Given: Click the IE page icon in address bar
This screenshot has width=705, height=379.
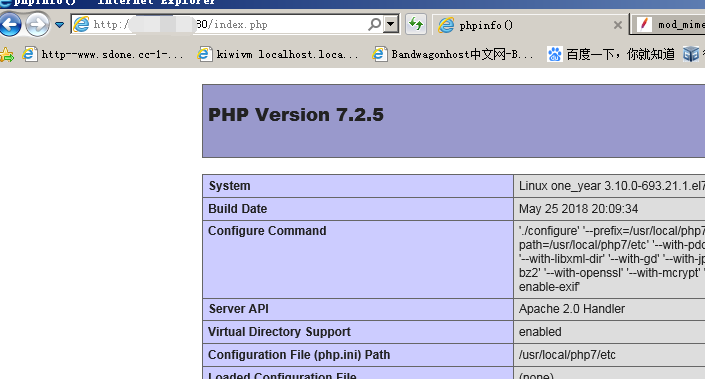Looking at the screenshot, I should pos(81,24).
